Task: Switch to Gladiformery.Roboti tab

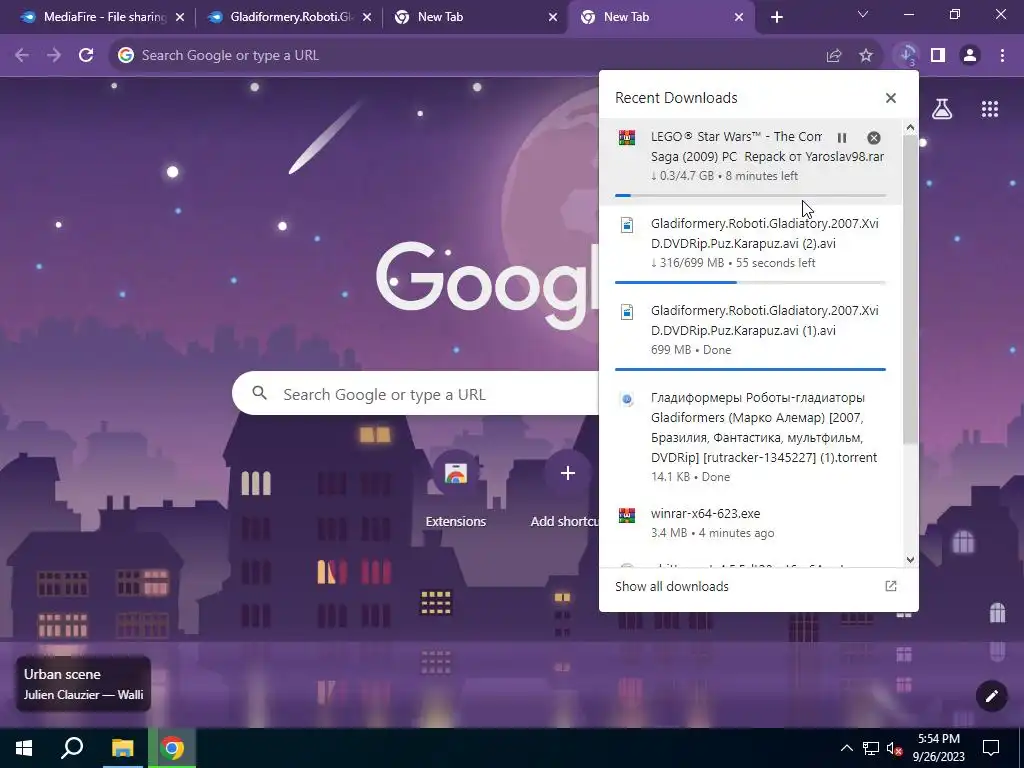Action: coord(291,17)
